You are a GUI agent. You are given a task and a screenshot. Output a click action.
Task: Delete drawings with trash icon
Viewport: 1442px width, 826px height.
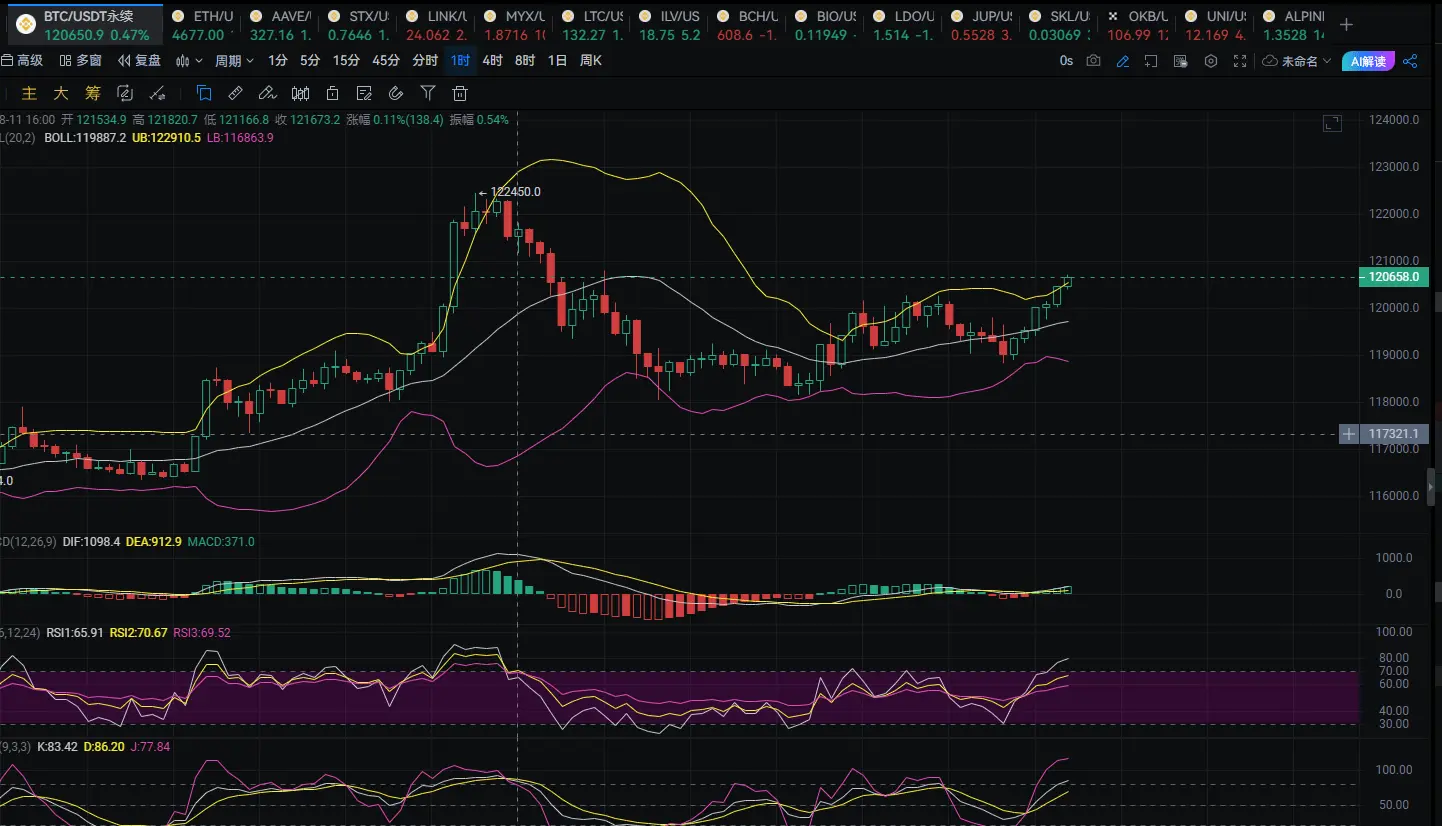[x=460, y=94]
